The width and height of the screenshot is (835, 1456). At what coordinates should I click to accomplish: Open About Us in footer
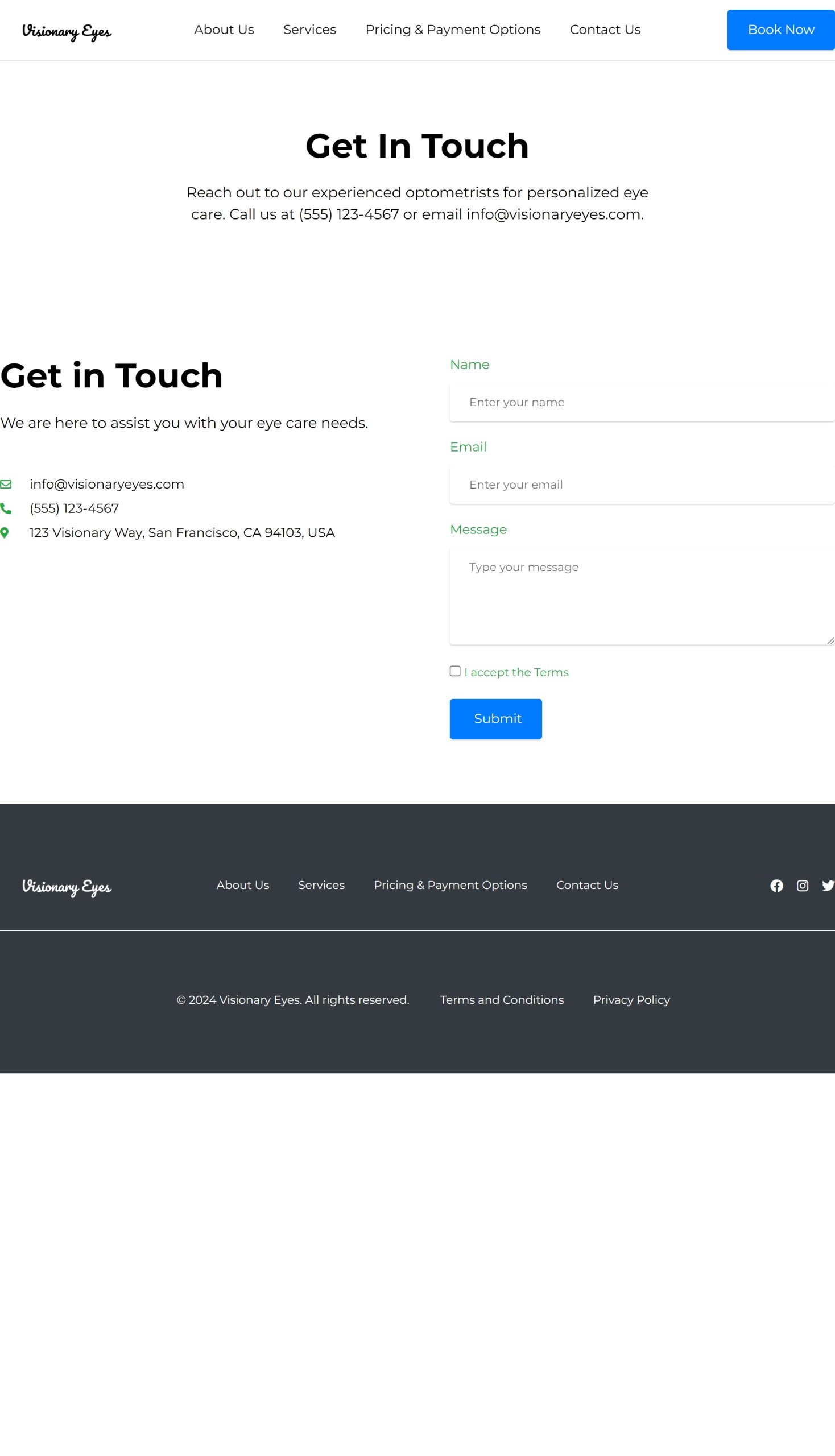click(242, 885)
